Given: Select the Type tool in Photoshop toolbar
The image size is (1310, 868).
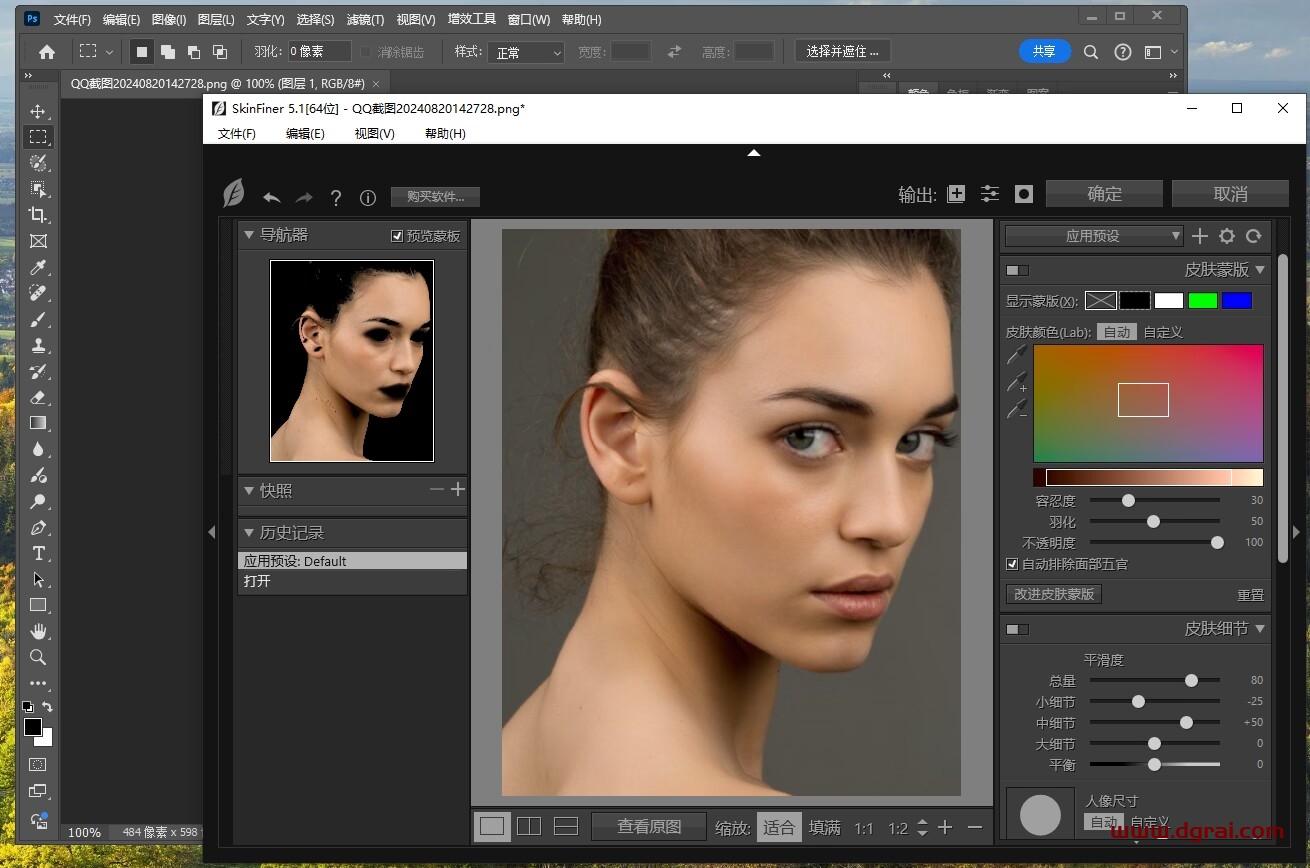Looking at the screenshot, I should click(38, 554).
